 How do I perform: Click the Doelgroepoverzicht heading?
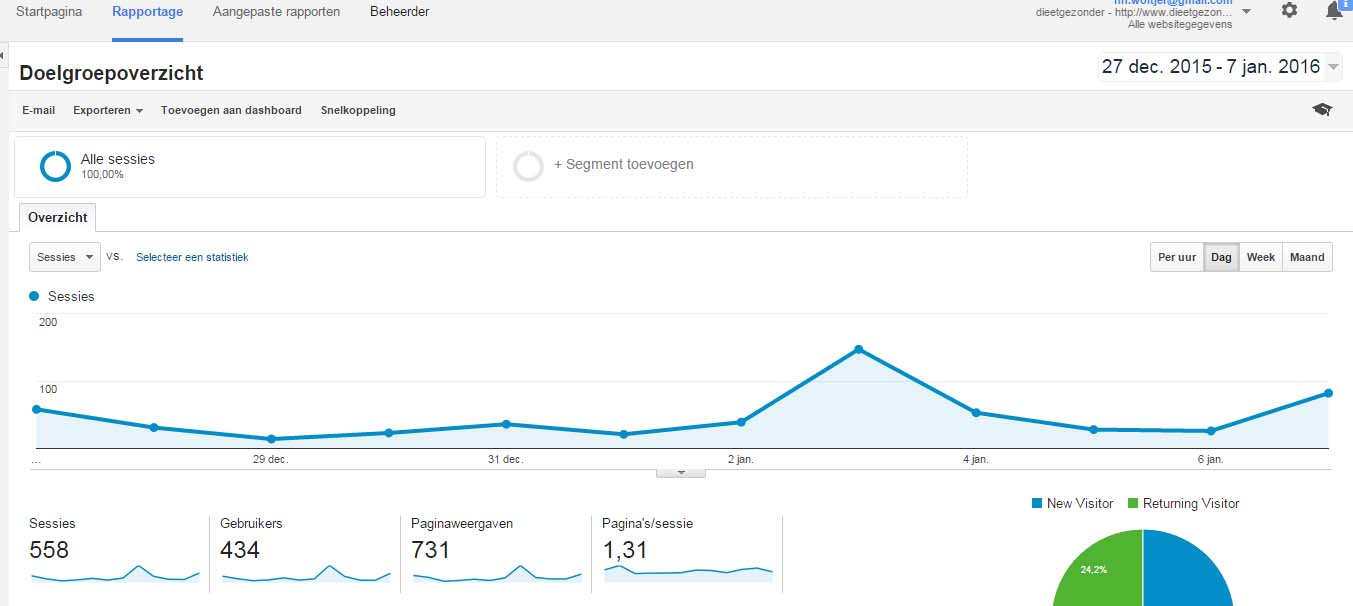point(111,73)
